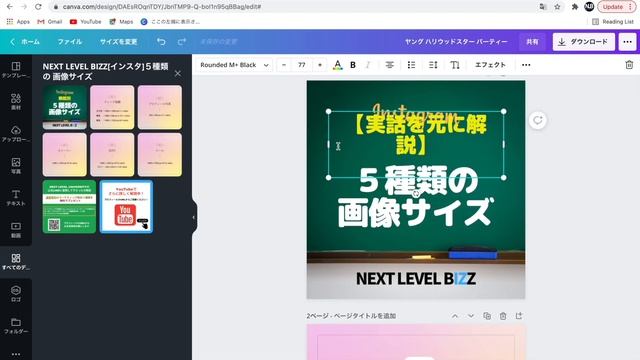Select the green chalkboard page thumbnail
Image resolution: width=640 pixels, height=360 pixels.
[x=65, y=107]
